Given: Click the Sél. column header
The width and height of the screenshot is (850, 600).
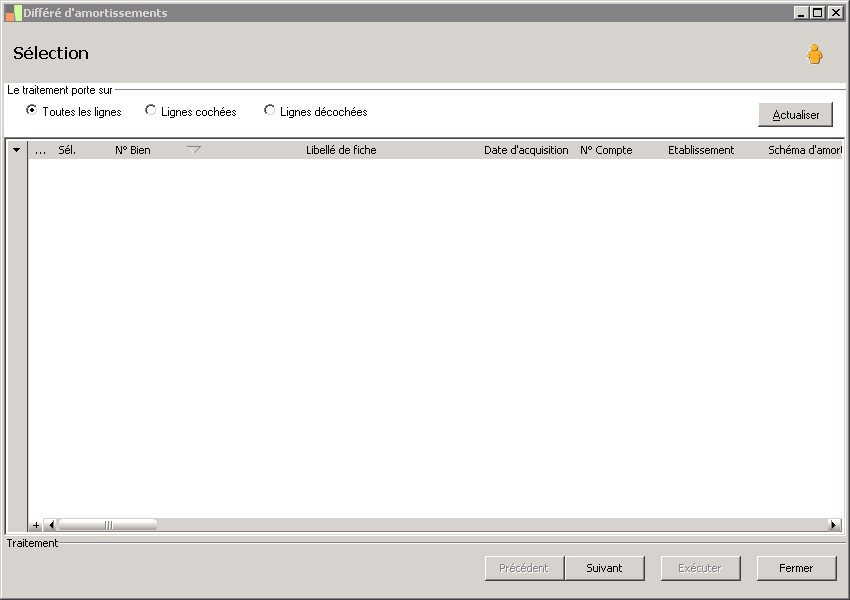Looking at the screenshot, I should click(67, 150).
